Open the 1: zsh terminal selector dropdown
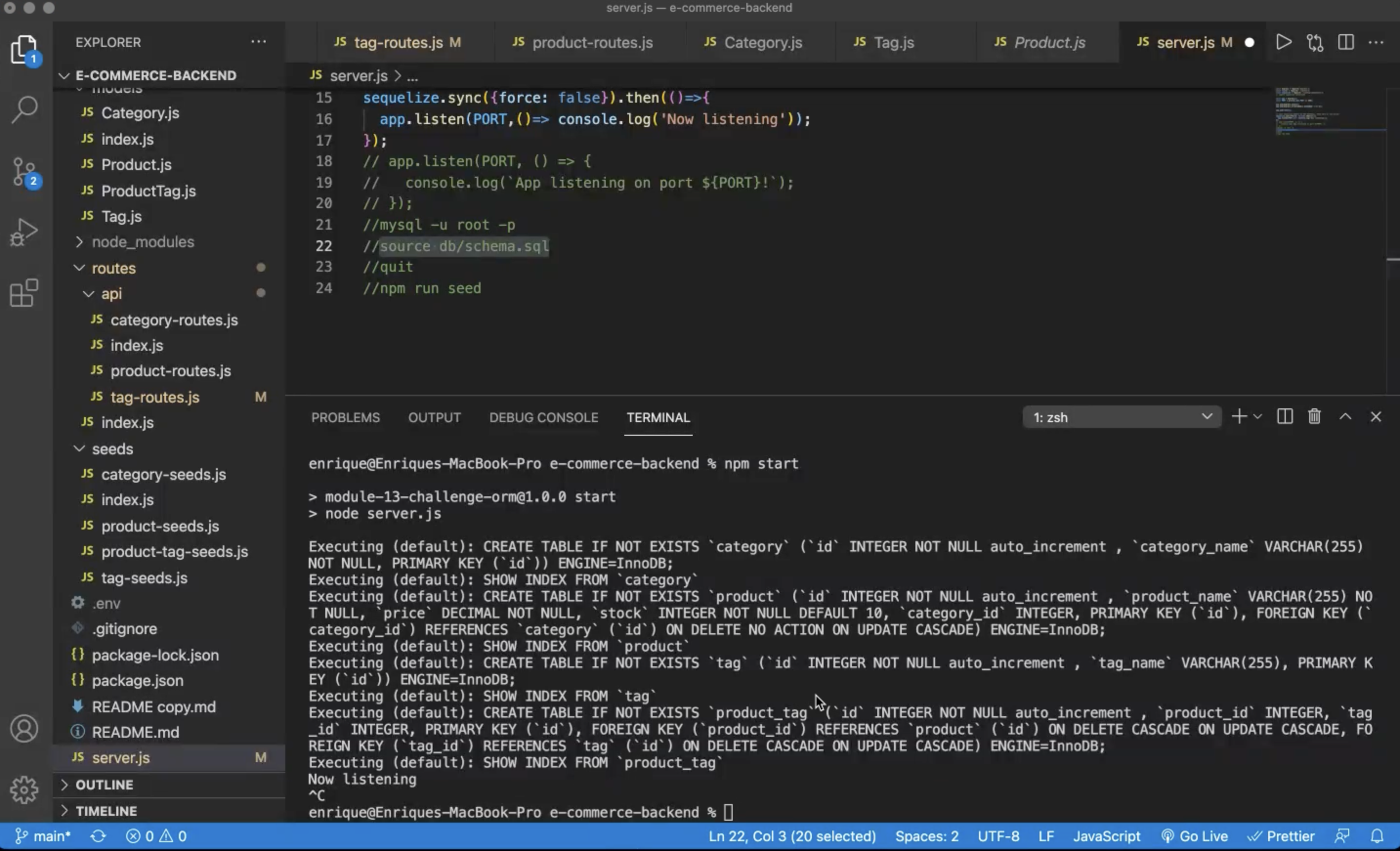 pyautogui.click(x=1121, y=418)
